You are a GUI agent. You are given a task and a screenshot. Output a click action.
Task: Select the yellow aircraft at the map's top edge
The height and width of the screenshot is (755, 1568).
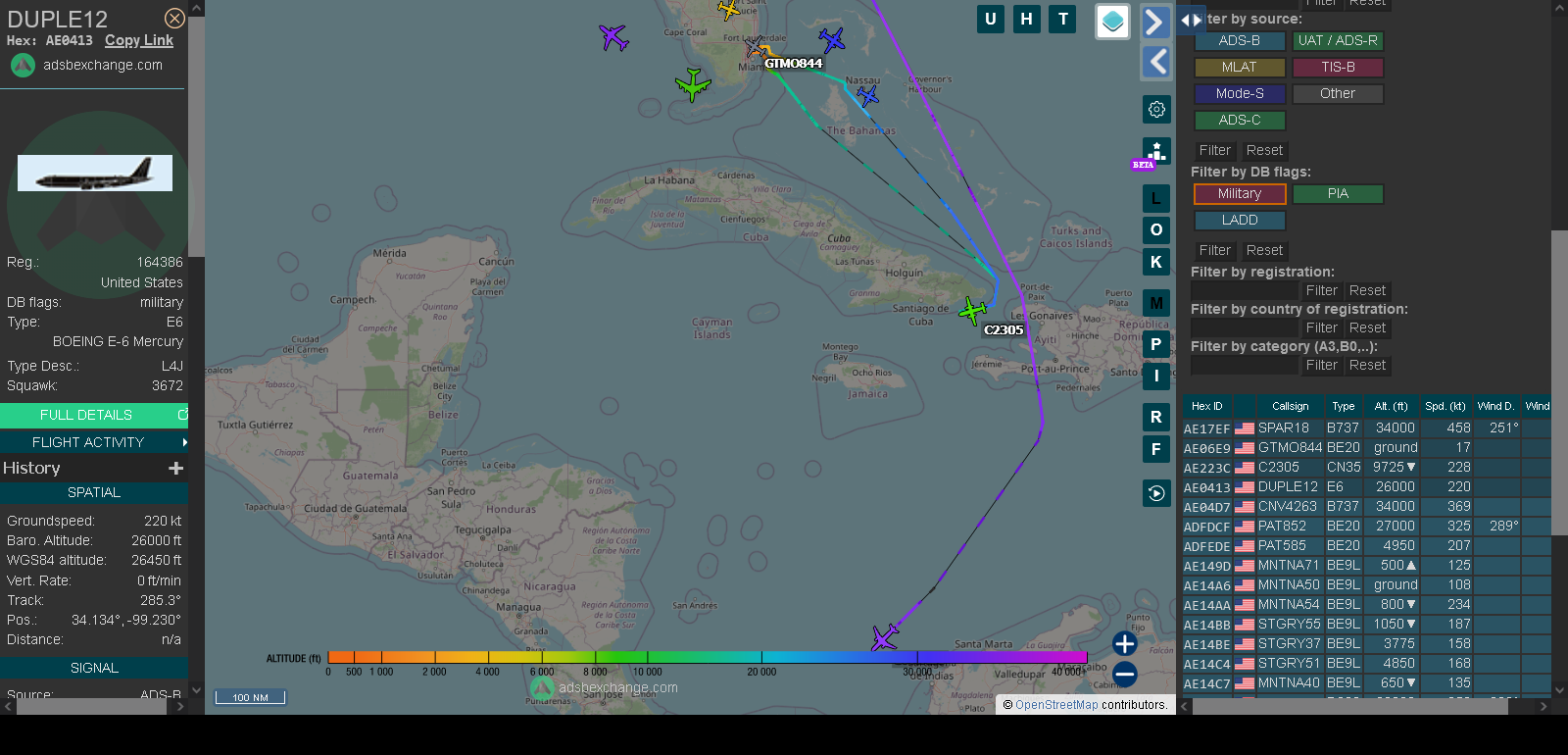point(729,9)
